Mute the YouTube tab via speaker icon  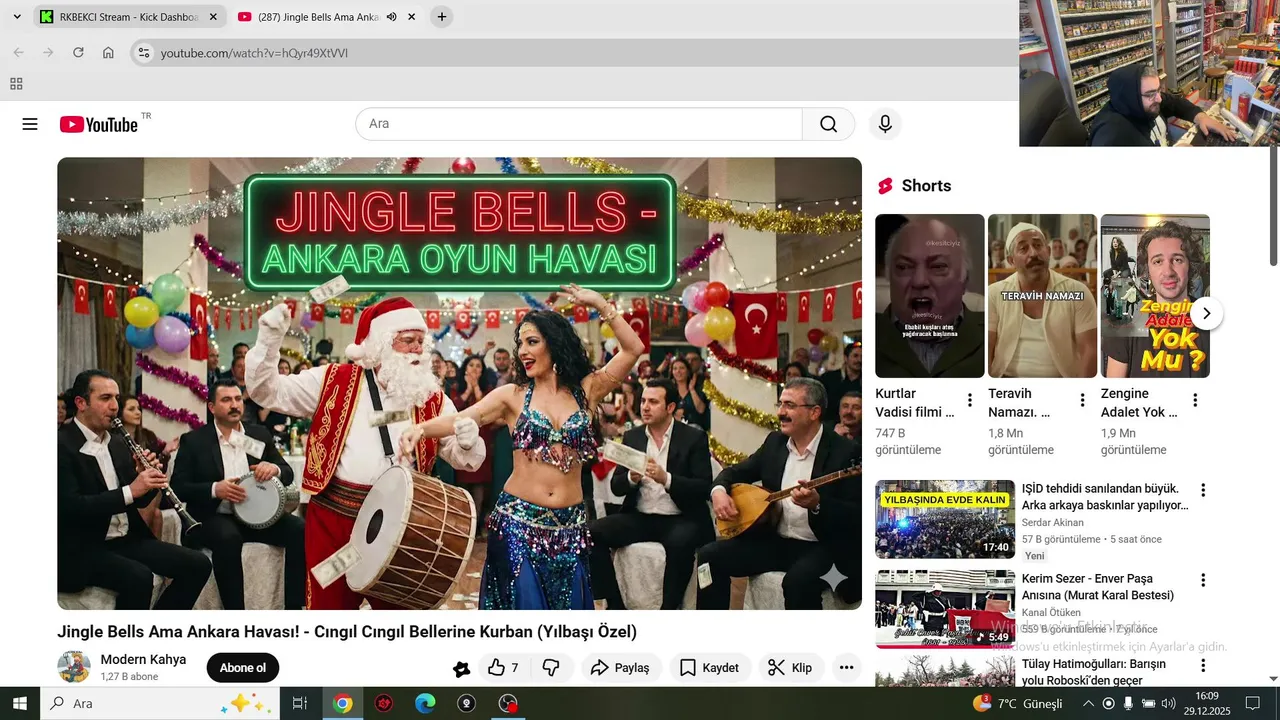392,17
